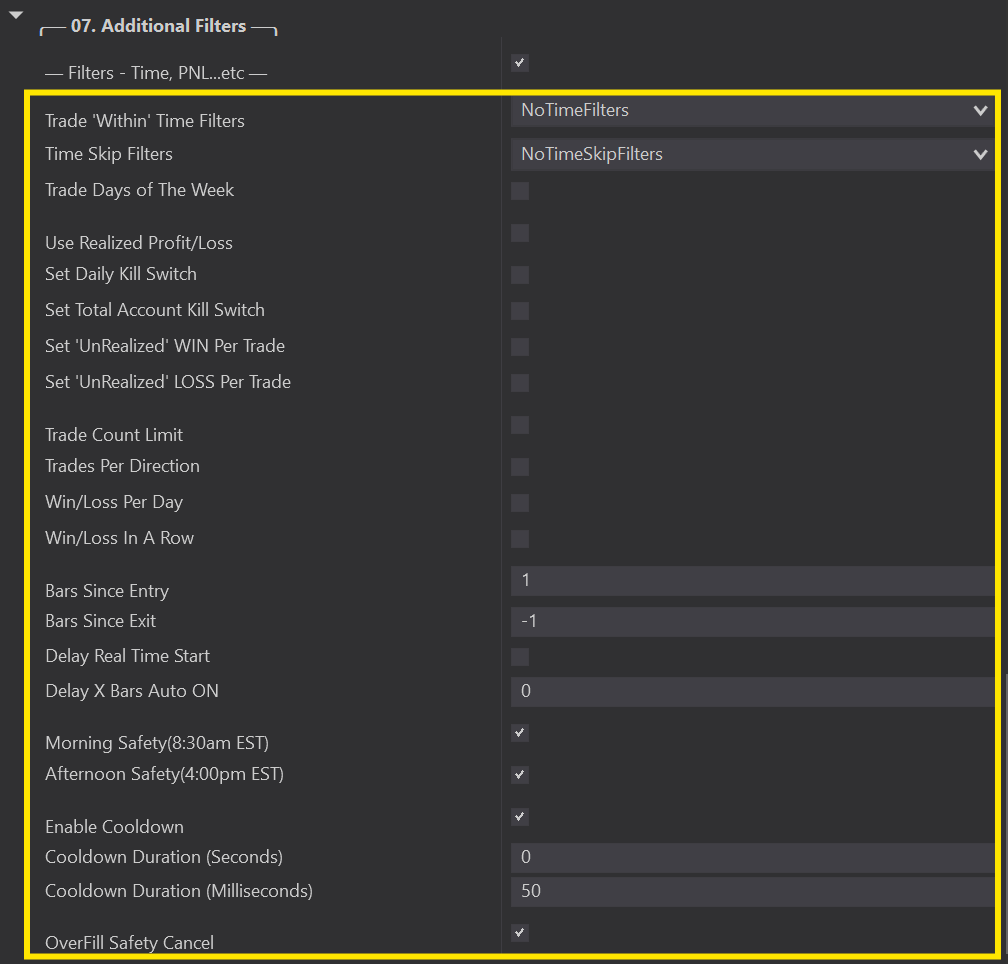Screen dimensions: 1008x964
Task: Turn on Set Daily Kill Switch
Action: pyautogui.click(x=520, y=275)
